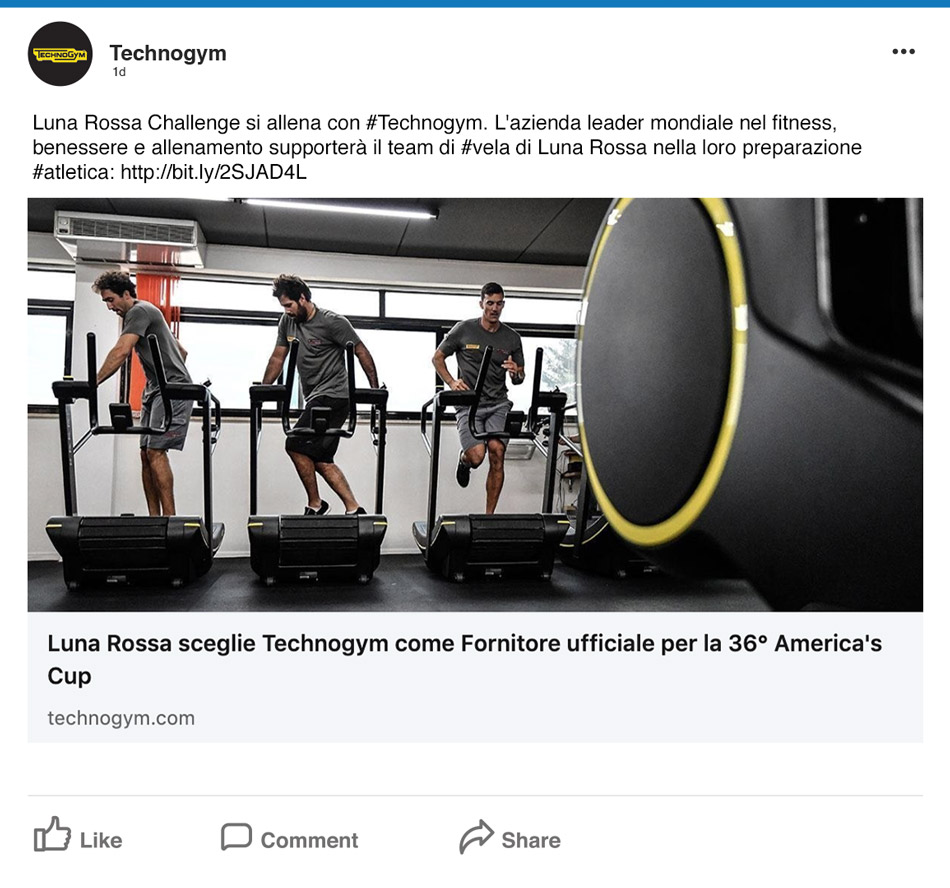Click the Like button label
The width and height of the screenshot is (950, 888).
(101, 840)
